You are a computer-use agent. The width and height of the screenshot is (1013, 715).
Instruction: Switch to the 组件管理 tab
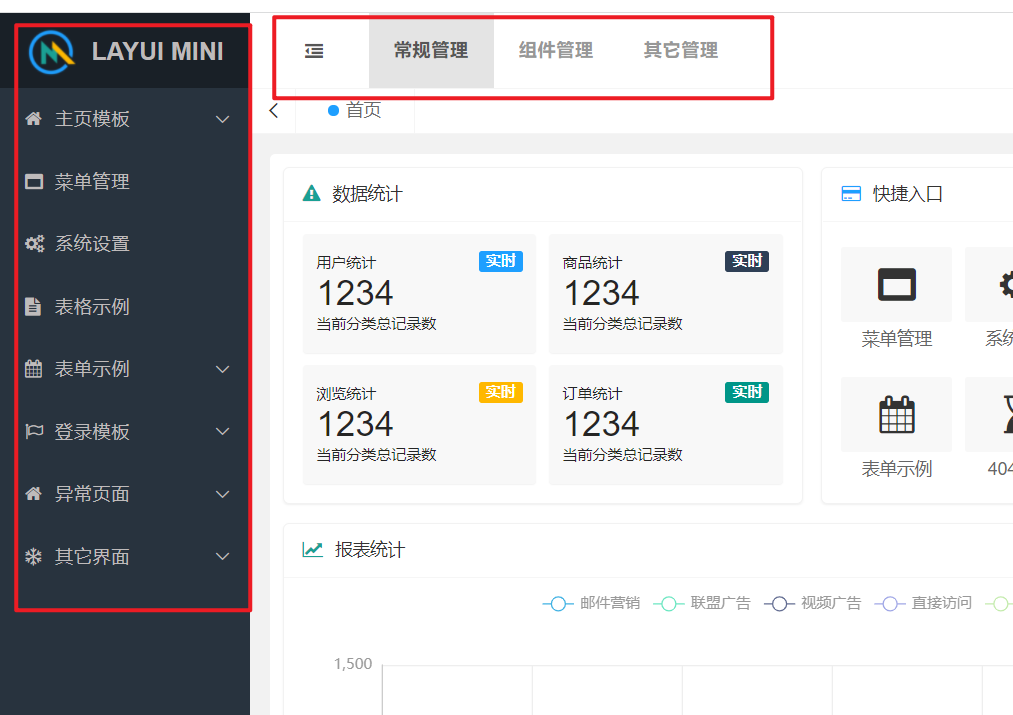point(555,49)
